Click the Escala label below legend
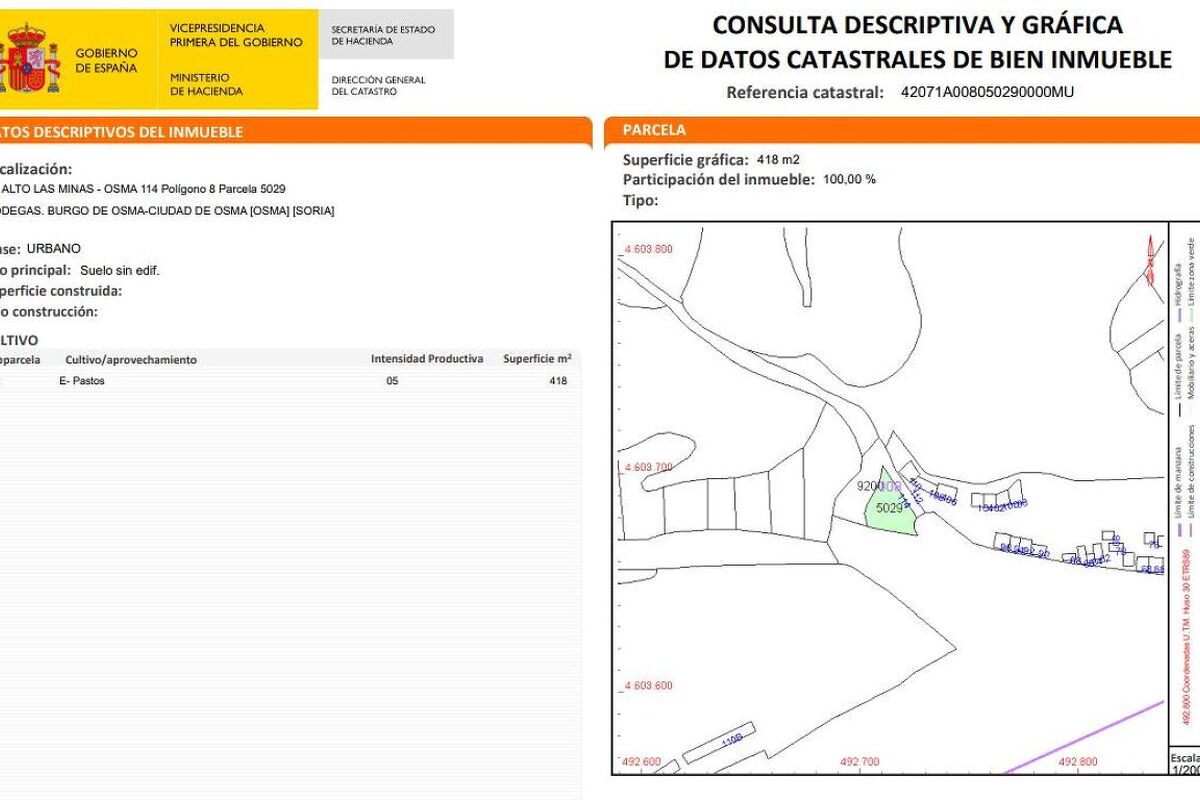 click(1186, 757)
